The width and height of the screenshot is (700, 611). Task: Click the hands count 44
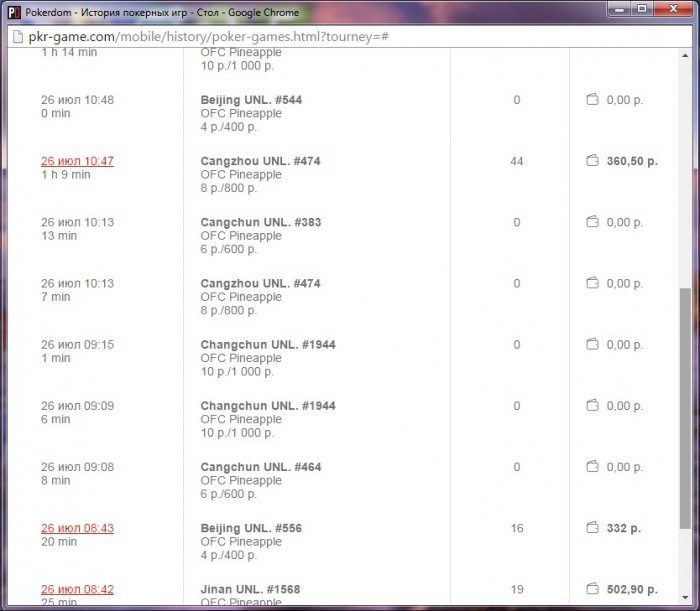point(517,161)
